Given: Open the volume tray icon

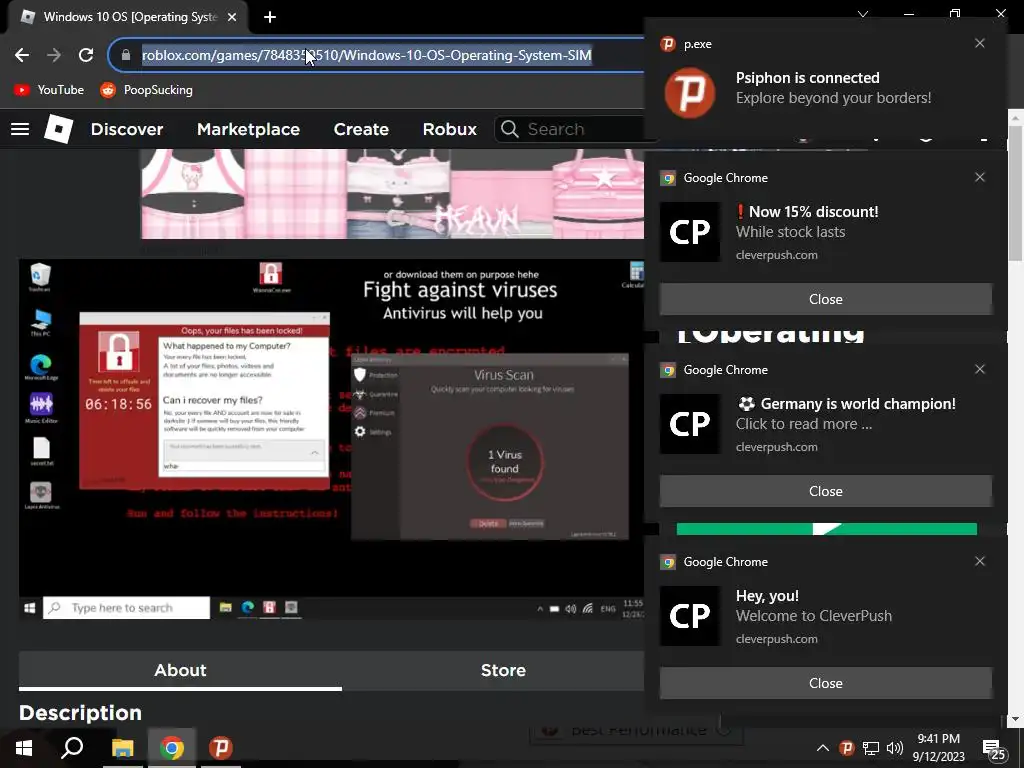Looking at the screenshot, I should pos(895,748).
